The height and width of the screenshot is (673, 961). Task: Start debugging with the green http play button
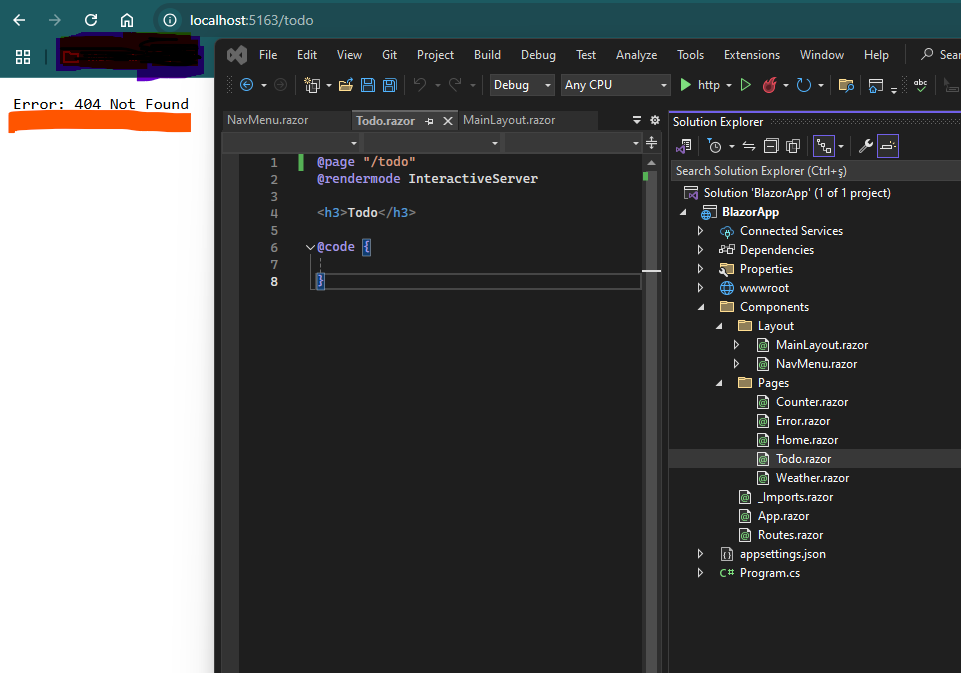point(686,85)
